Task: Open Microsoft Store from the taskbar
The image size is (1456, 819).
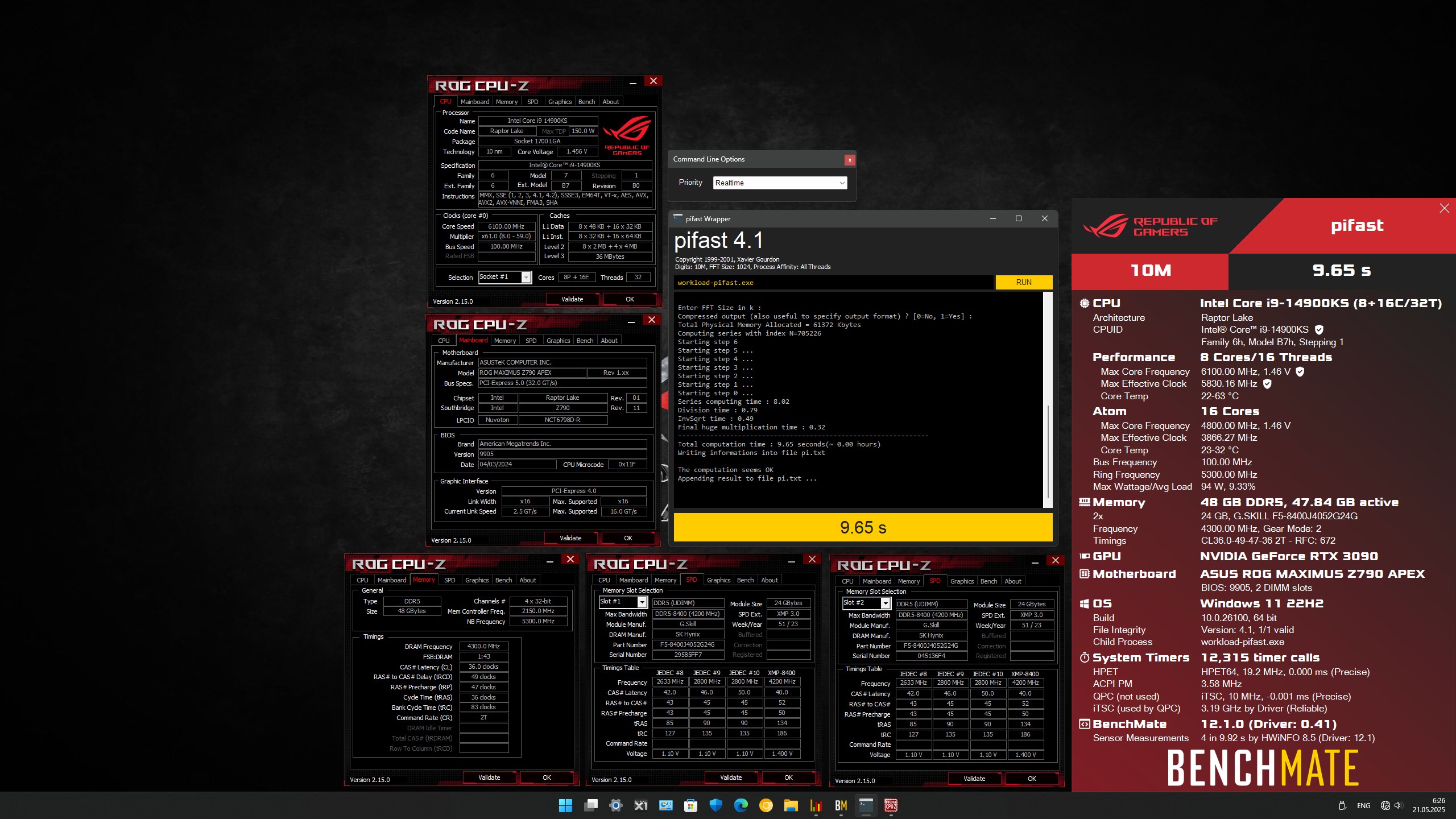Action: 691,805
